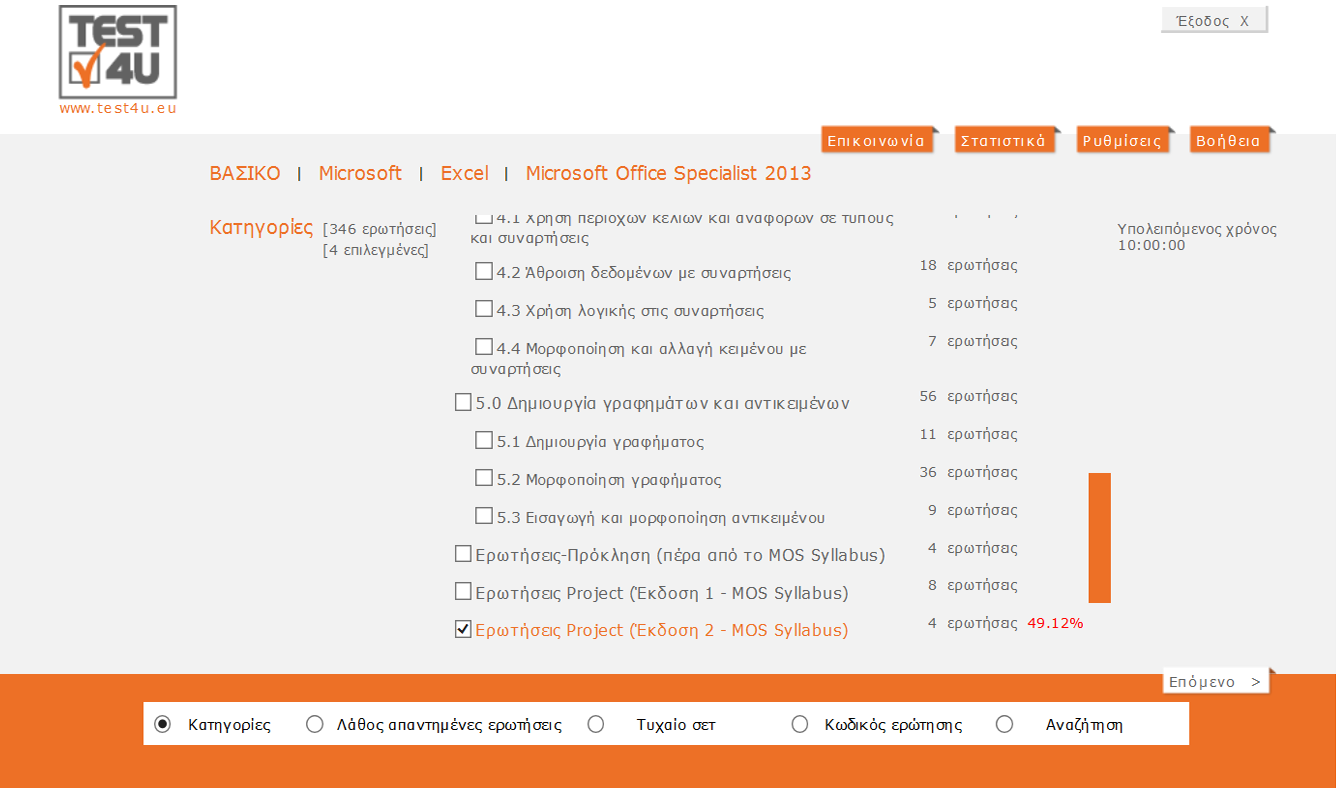The height and width of the screenshot is (788, 1336).
Task: Open the www.test4u.eu link
Action: click(118, 109)
